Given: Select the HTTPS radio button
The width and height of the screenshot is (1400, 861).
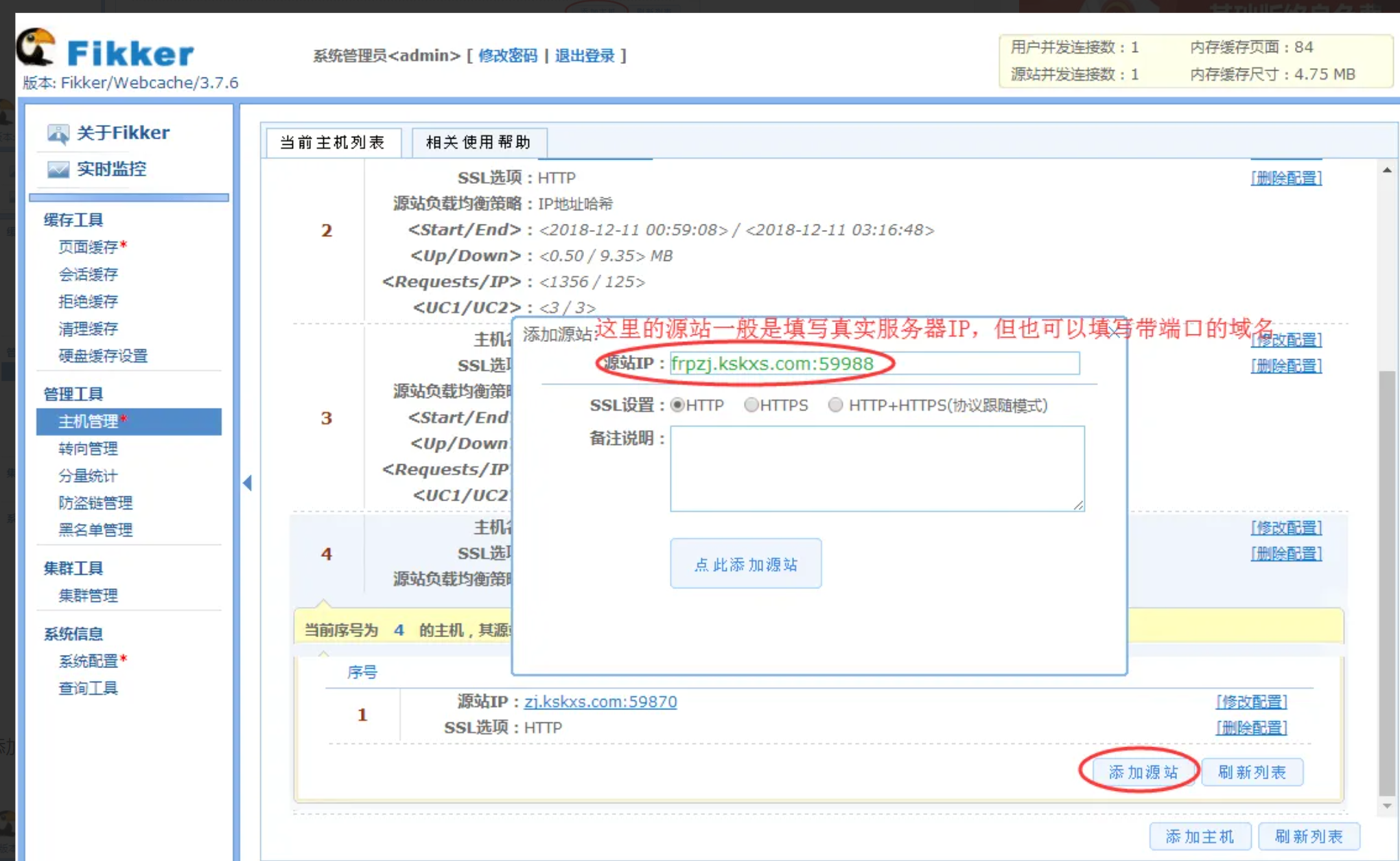Looking at the screenshot, I should coord(751,405).
